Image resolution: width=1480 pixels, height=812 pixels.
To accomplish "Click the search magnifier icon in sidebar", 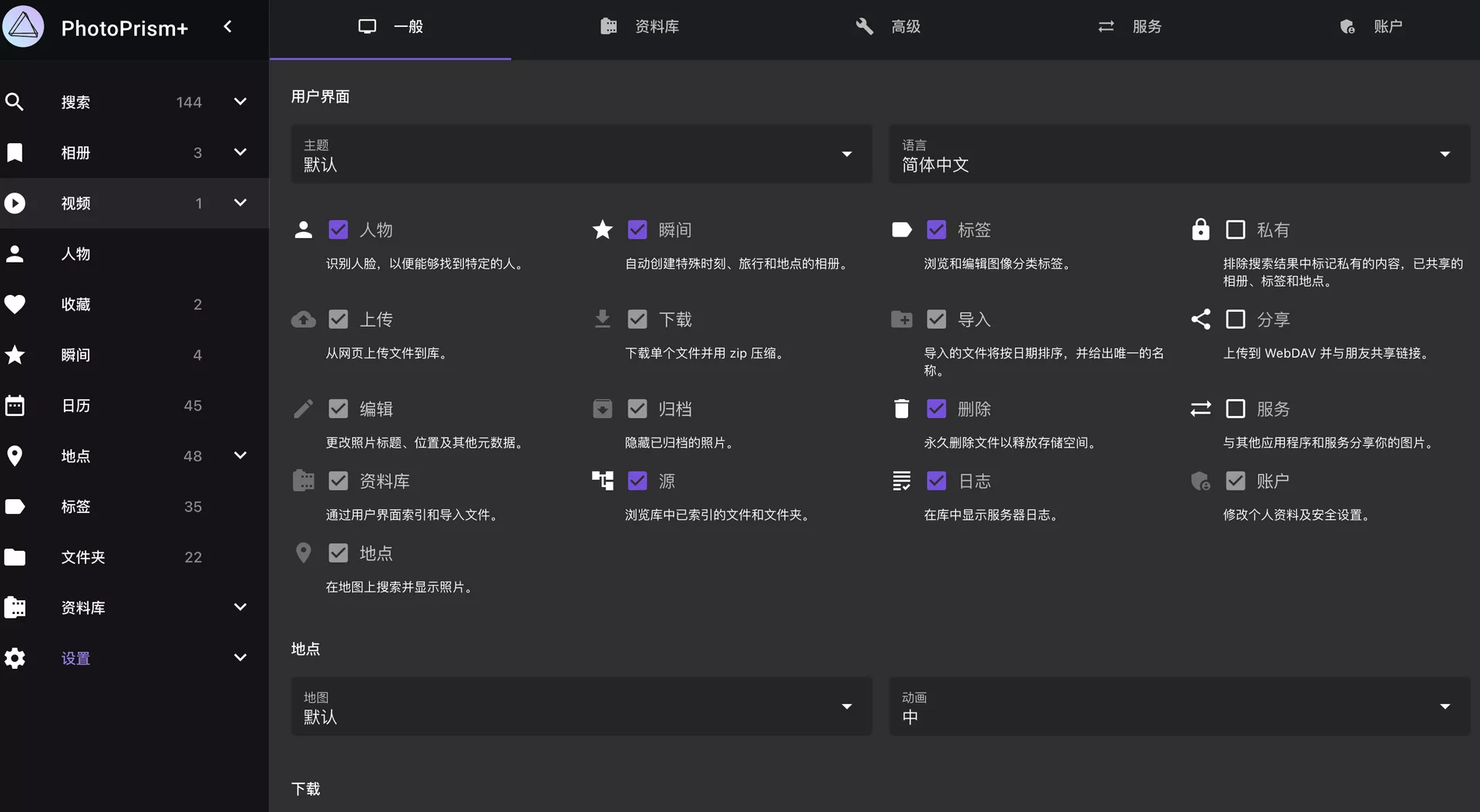I will 15,102.
